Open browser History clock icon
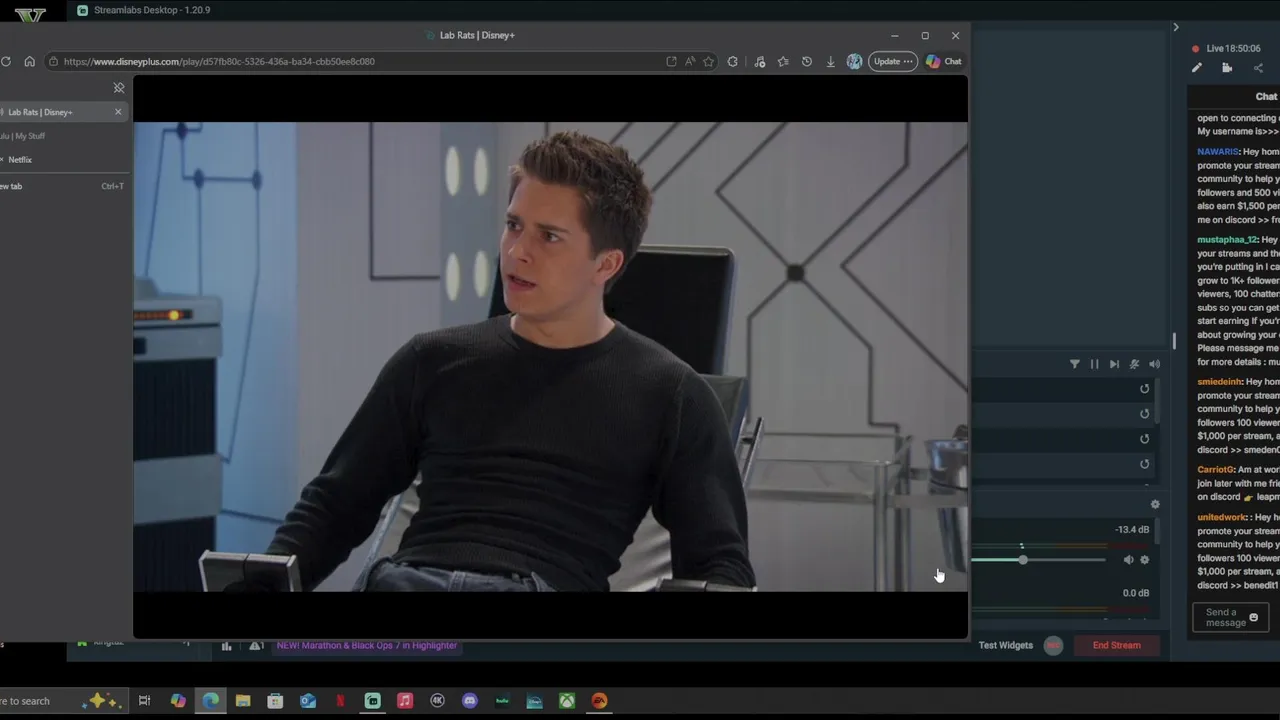 [807, 61]
